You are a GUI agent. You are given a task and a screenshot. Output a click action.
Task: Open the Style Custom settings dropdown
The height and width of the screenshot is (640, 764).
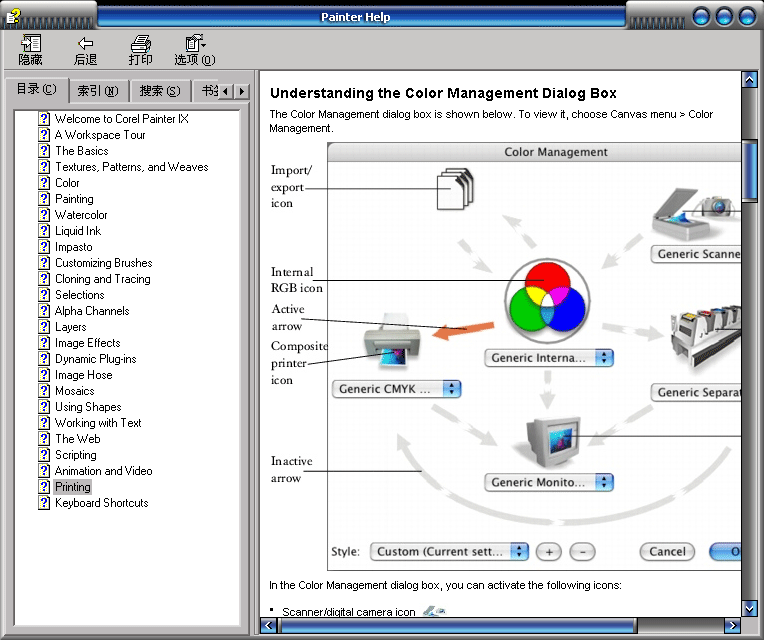pos(449,552)
